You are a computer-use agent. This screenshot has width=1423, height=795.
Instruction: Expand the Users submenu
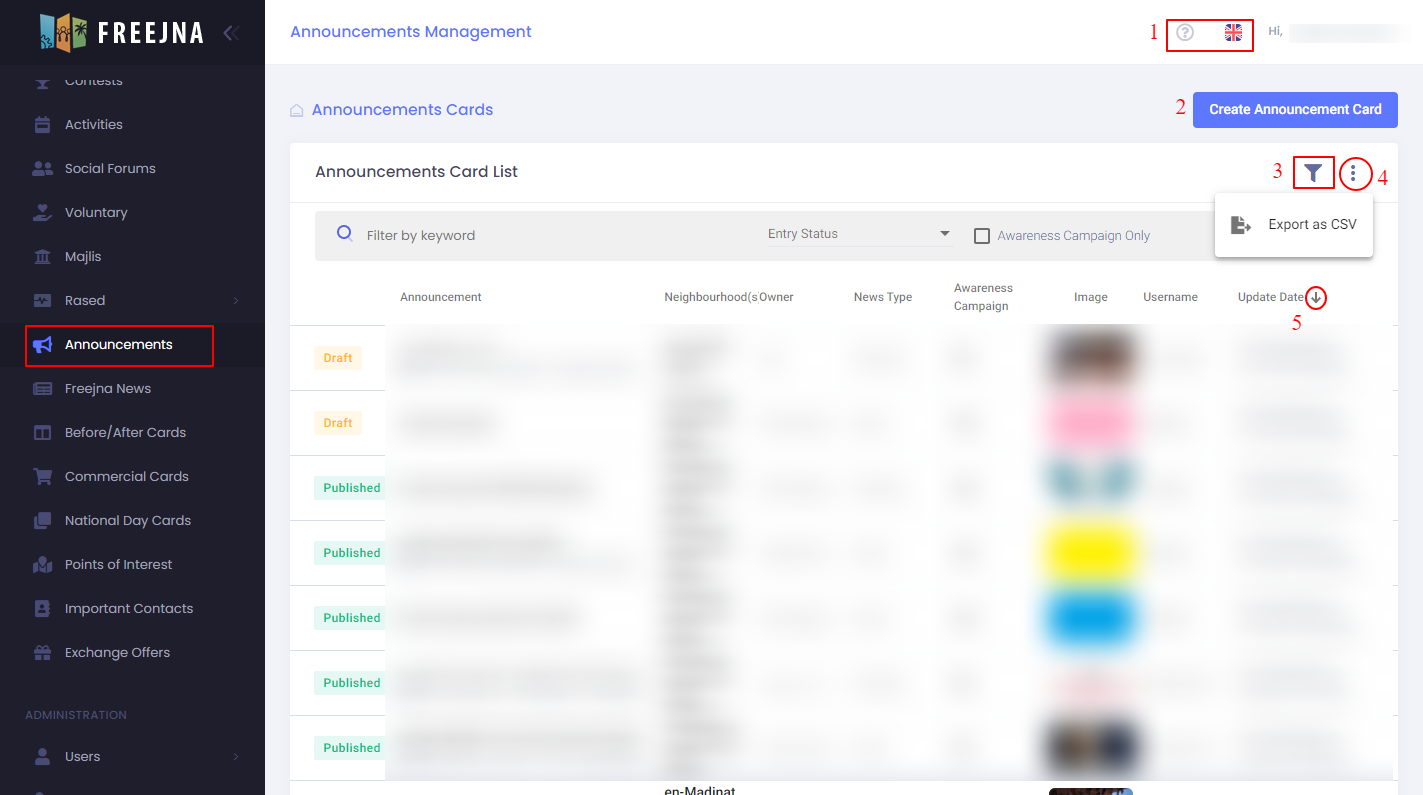click(x=235, y=756)
